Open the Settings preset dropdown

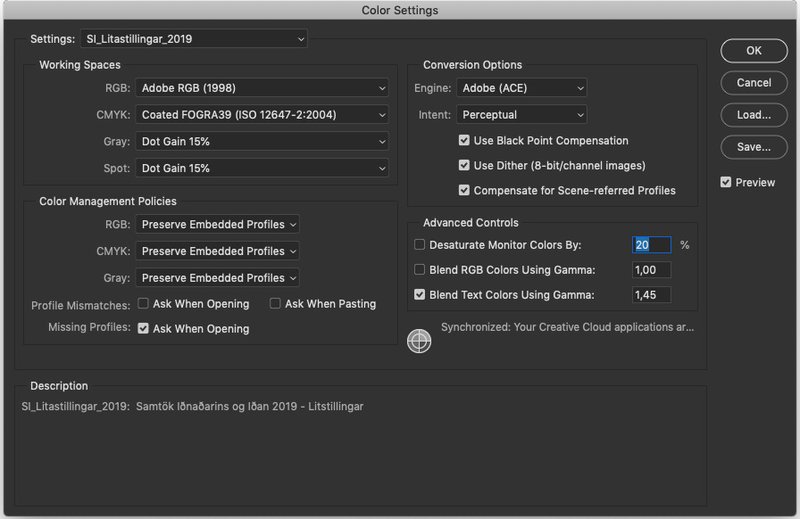(x=194, y=39)
